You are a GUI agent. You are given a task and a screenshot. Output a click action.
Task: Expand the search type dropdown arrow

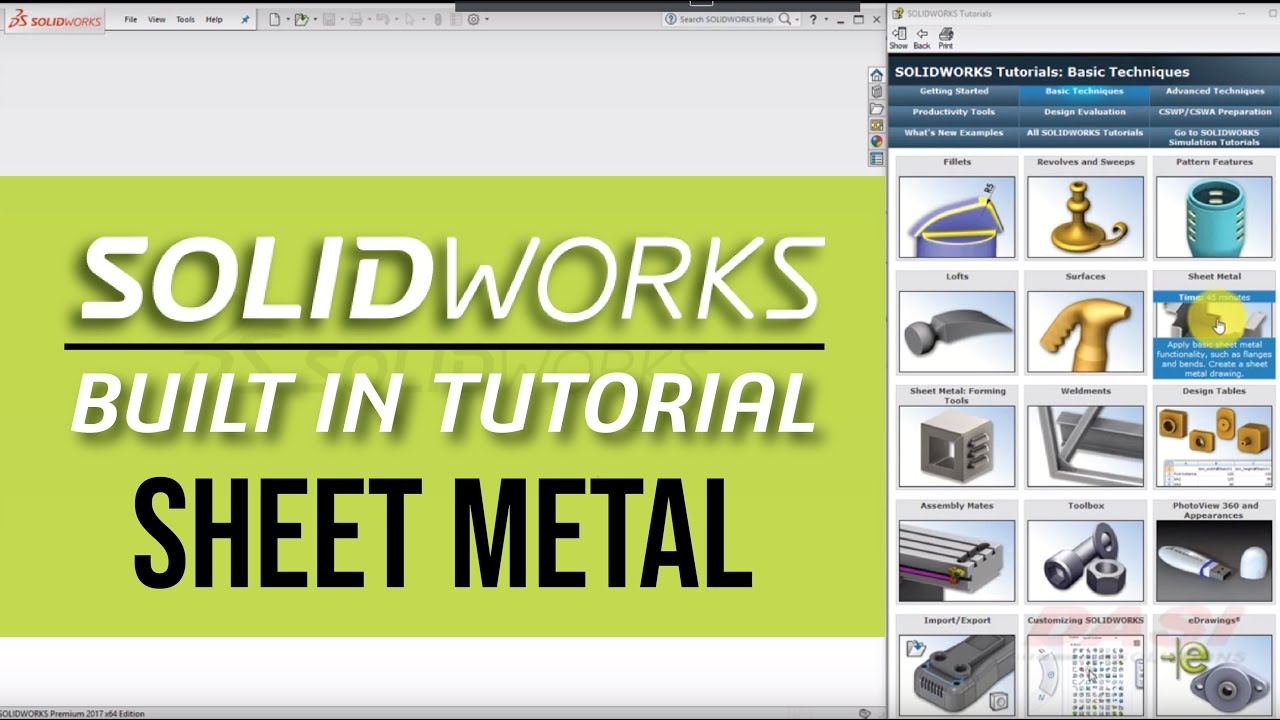(798, 19)
